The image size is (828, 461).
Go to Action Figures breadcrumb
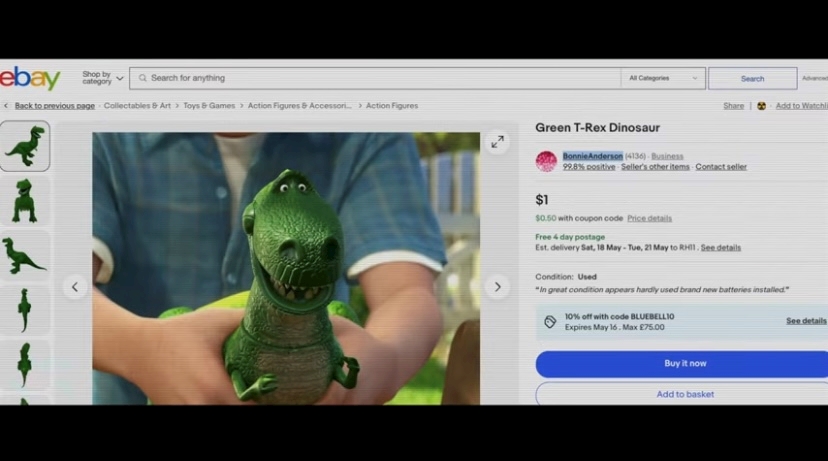click(x=392, y=105)
